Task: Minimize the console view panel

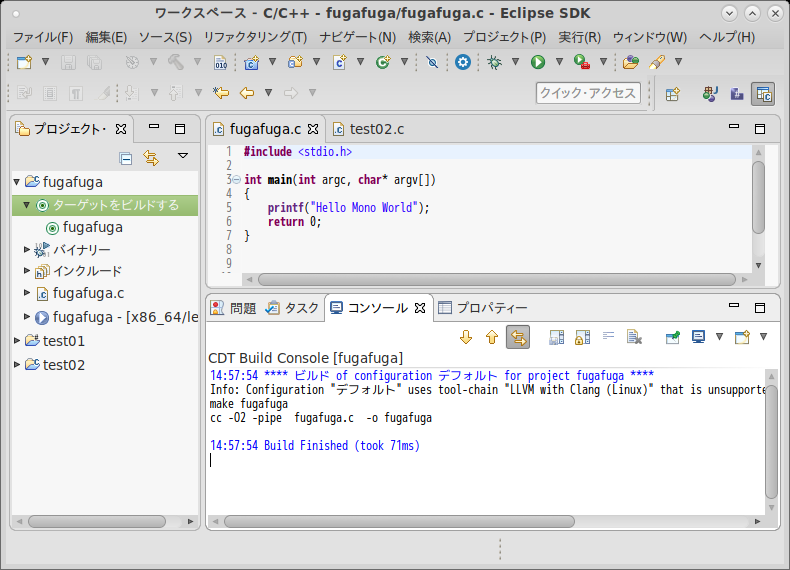Action: click(734, 305)
